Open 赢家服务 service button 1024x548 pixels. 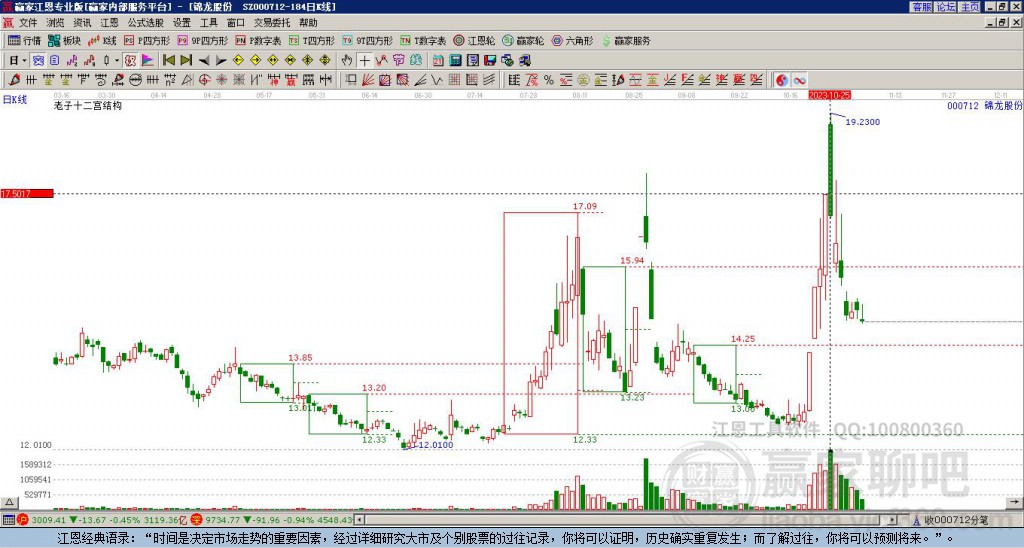(626, 40)
